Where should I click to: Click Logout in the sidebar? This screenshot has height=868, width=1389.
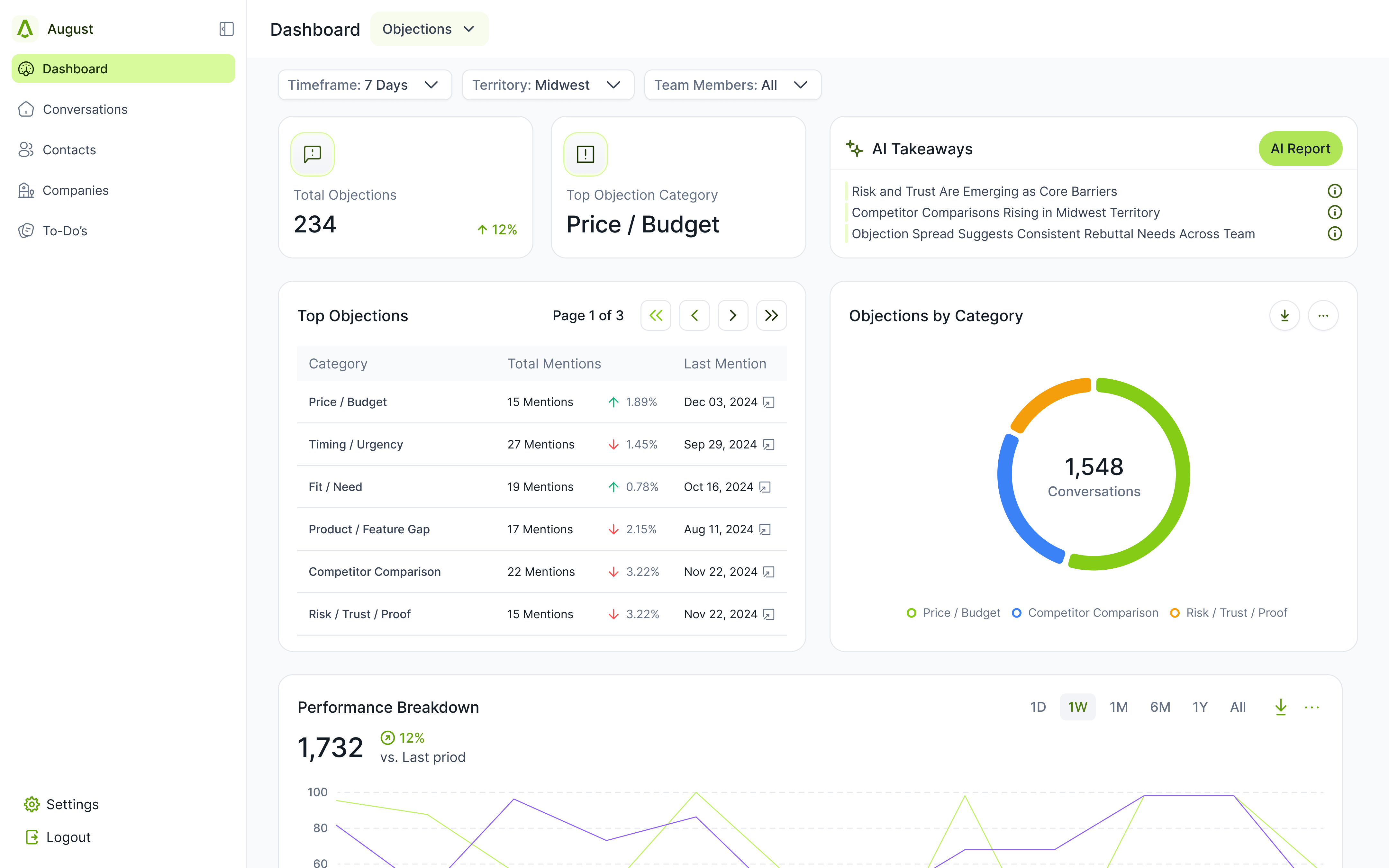(x=68, y=837)
